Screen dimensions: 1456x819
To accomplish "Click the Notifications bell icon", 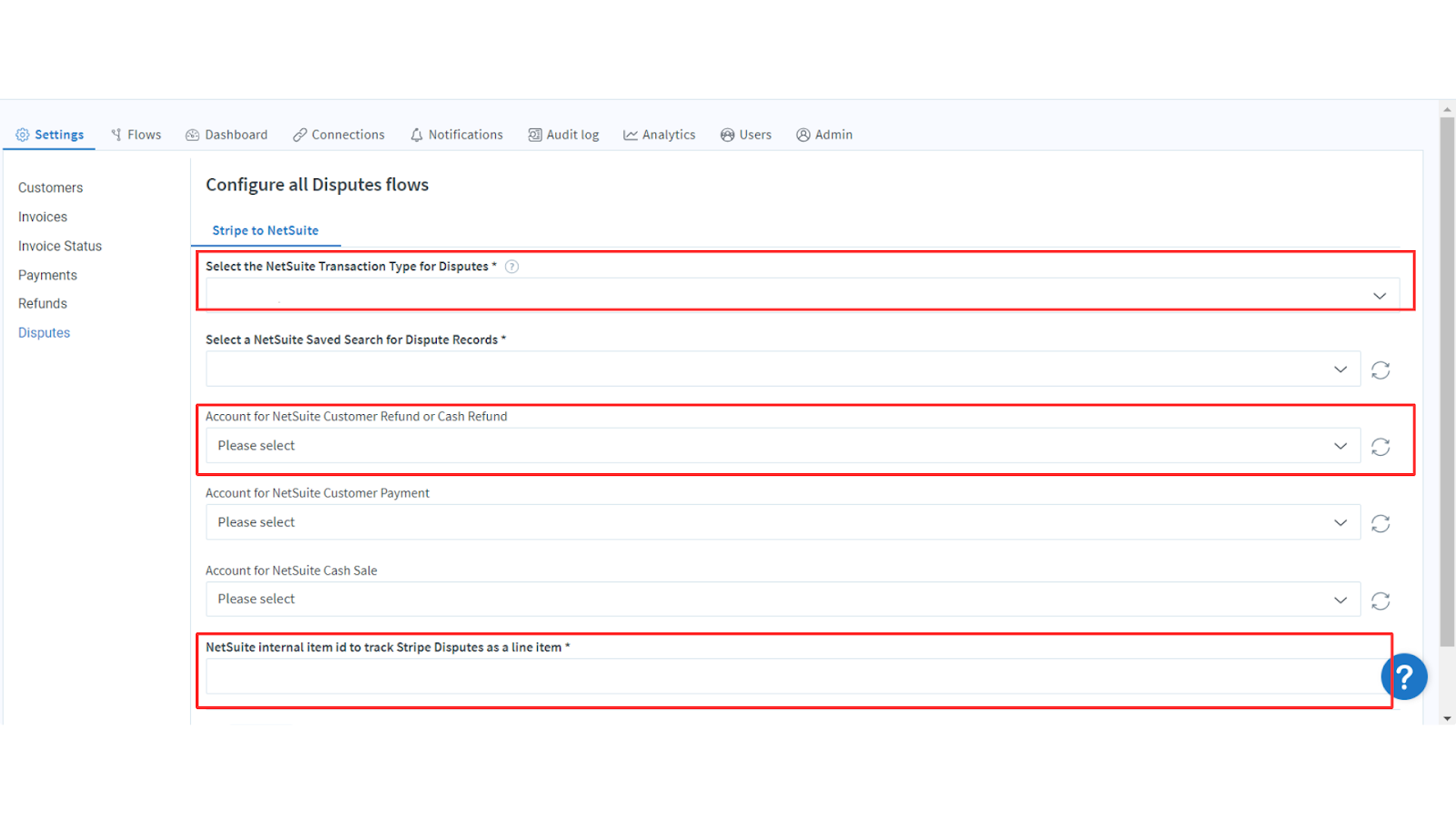I will point(417,135).
